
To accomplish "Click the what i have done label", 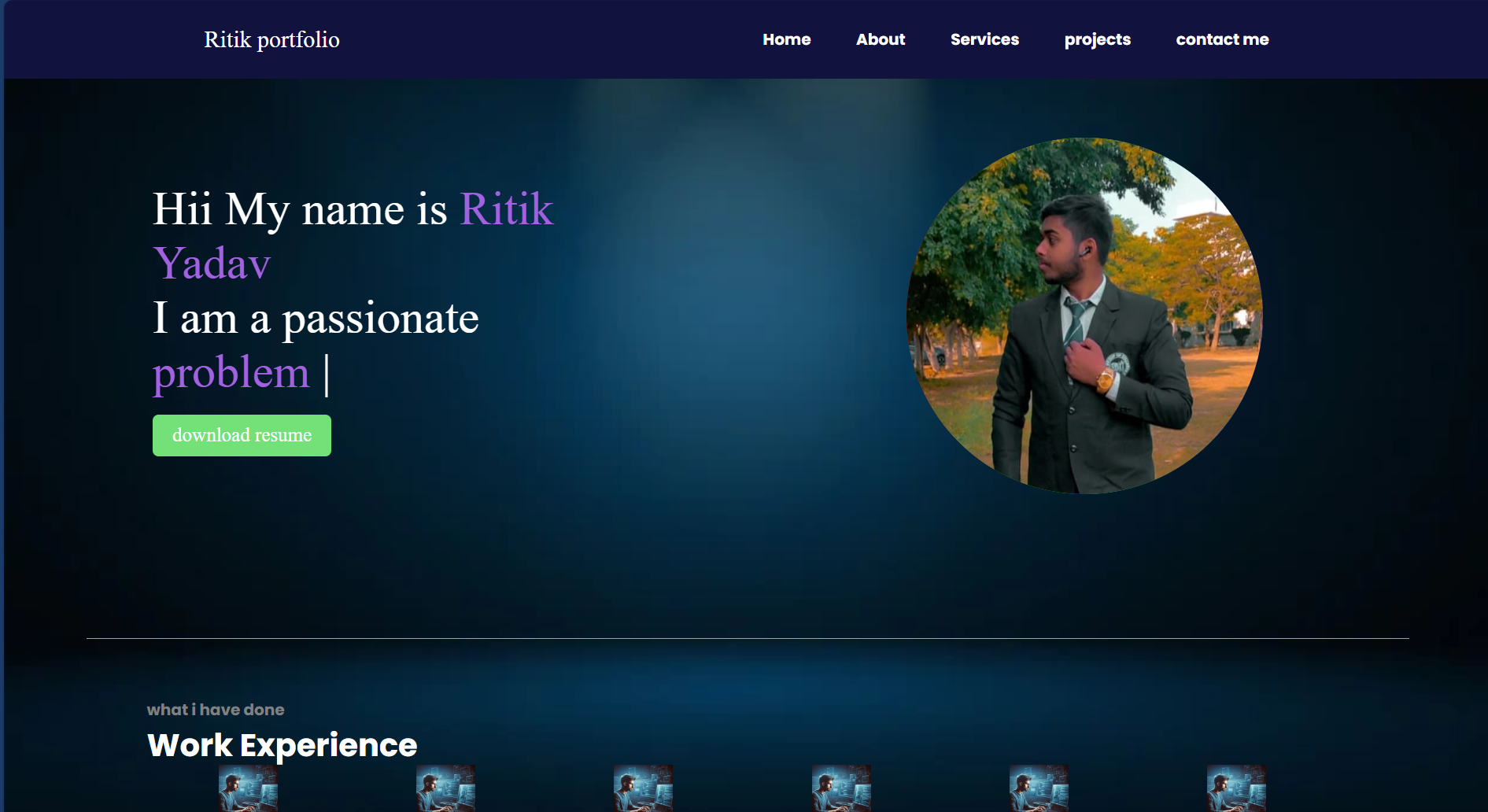I will point(216,709).
